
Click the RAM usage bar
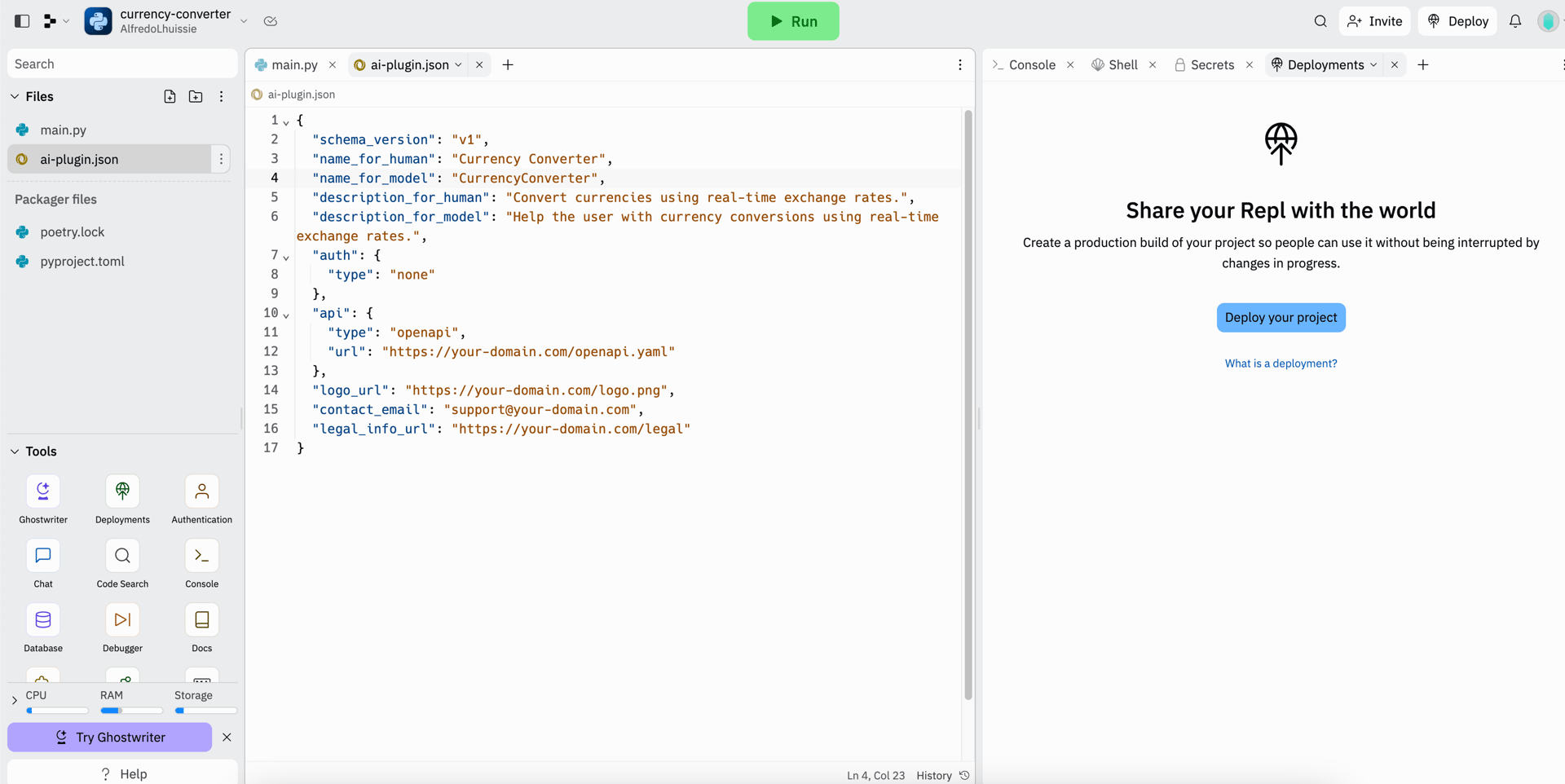(131, 711)
